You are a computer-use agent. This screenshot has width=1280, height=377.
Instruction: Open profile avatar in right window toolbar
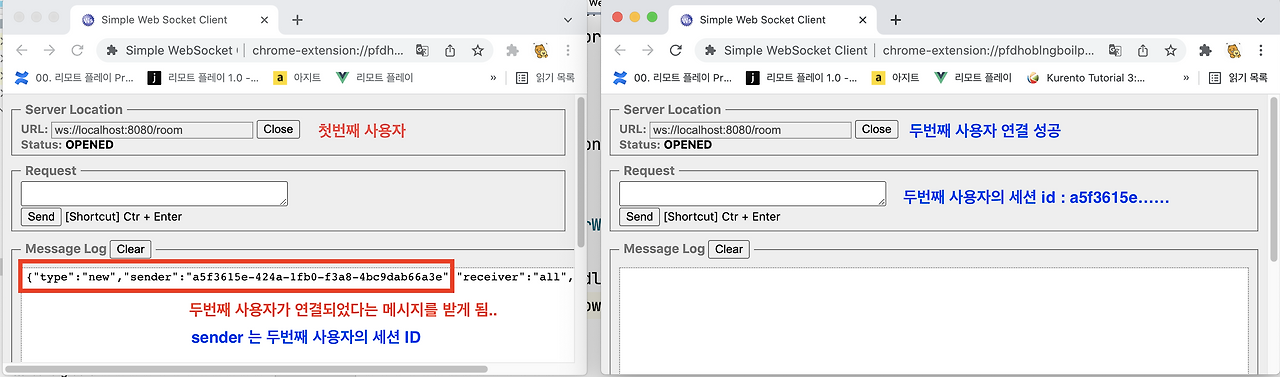pyautogui.click(x=1232, y=50)
